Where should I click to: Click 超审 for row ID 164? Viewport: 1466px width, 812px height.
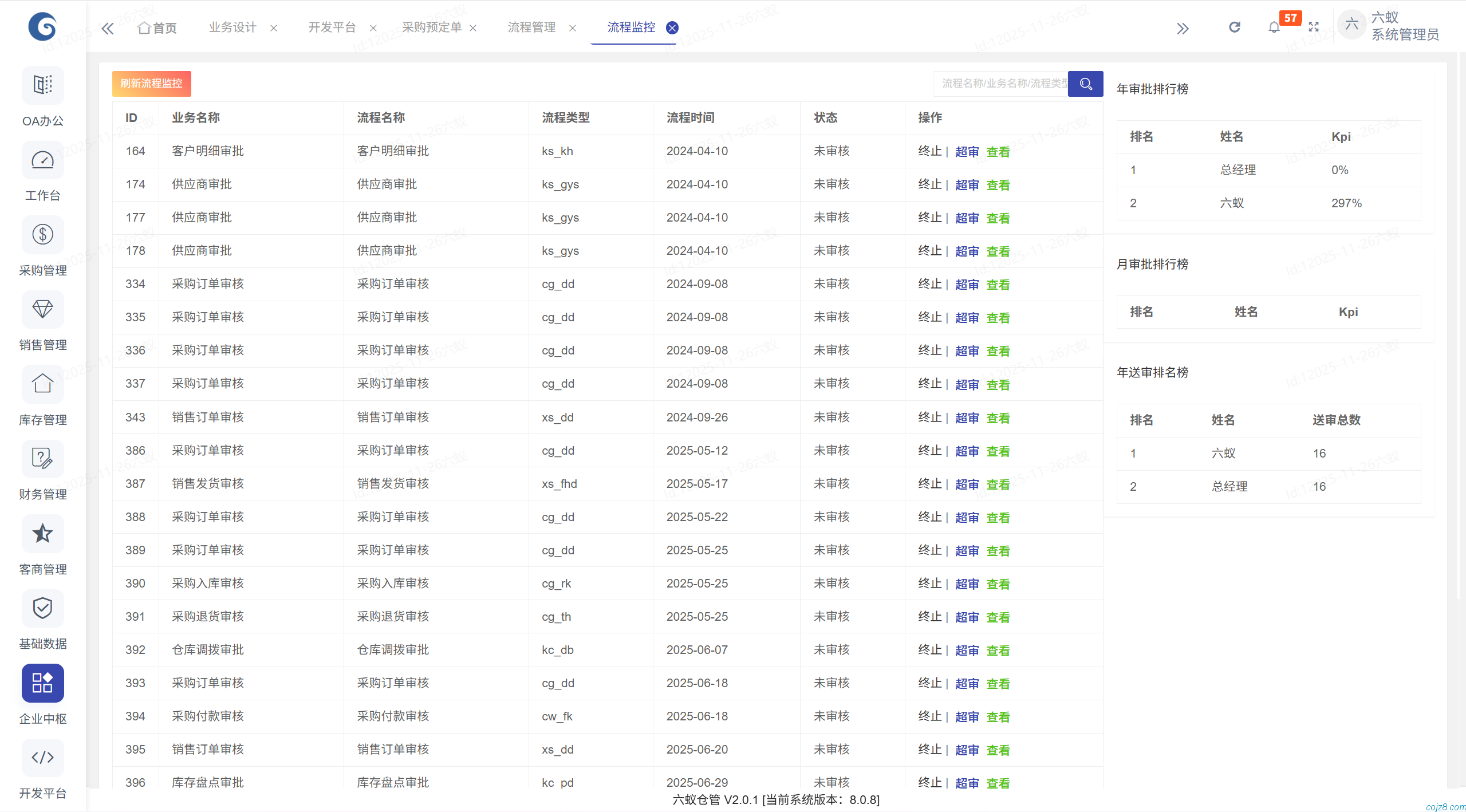click(967, 152)
